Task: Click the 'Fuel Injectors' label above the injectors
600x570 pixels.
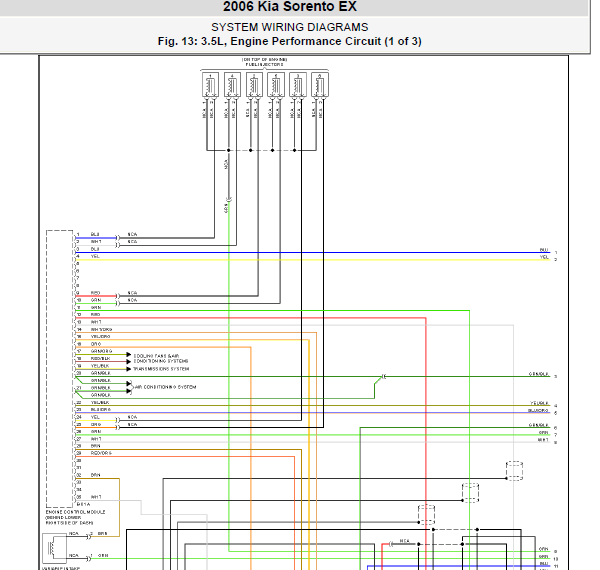Action: click(x=264, y=65)
